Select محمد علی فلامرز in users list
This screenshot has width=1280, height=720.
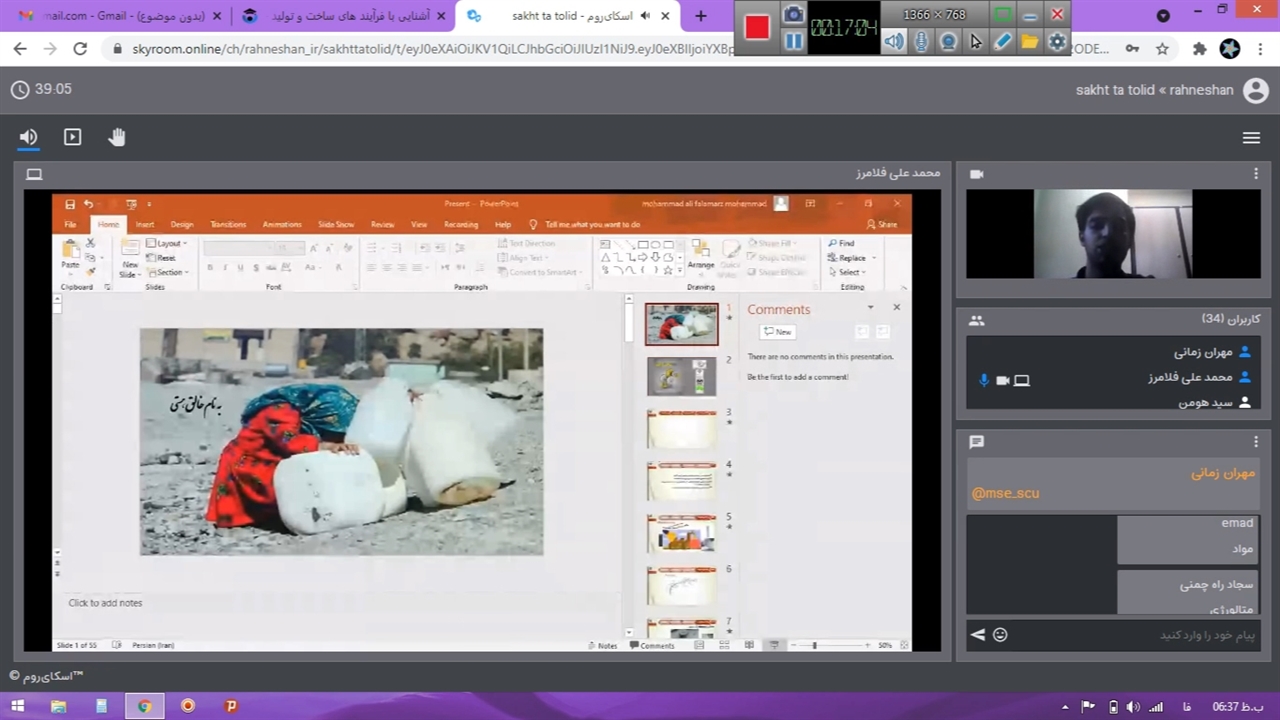pyautogui.click(x=1190, y=377)
